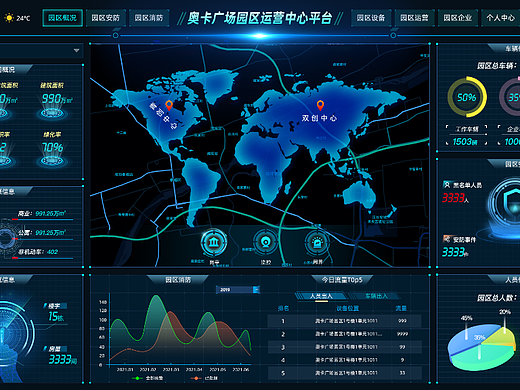The width and height of the screenshot is (520, 390).
Task: Click the 2021.04 x-axis label
Action: (x=194, y=369)
